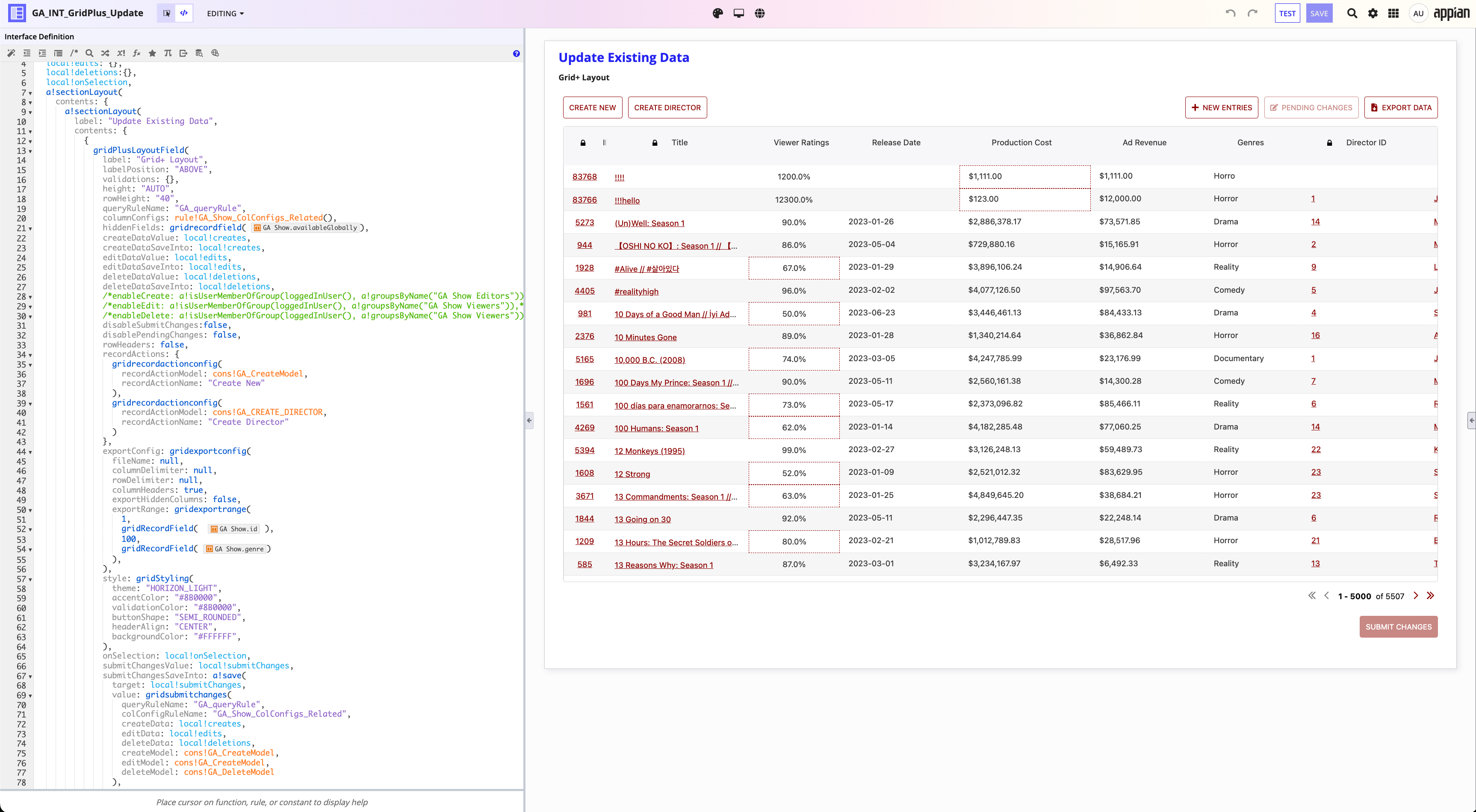Click the database query icon in editor toolbar

(199, 53)
